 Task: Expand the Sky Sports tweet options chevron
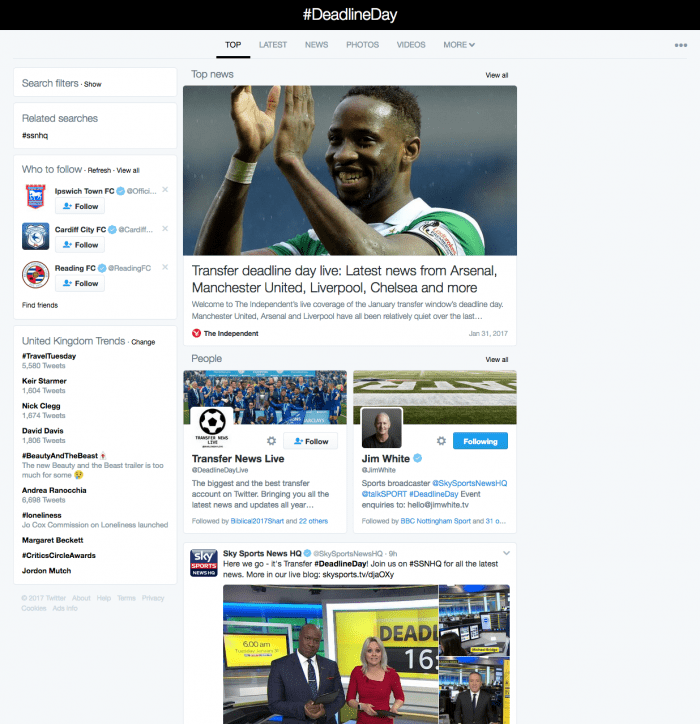tap(507, 553)
